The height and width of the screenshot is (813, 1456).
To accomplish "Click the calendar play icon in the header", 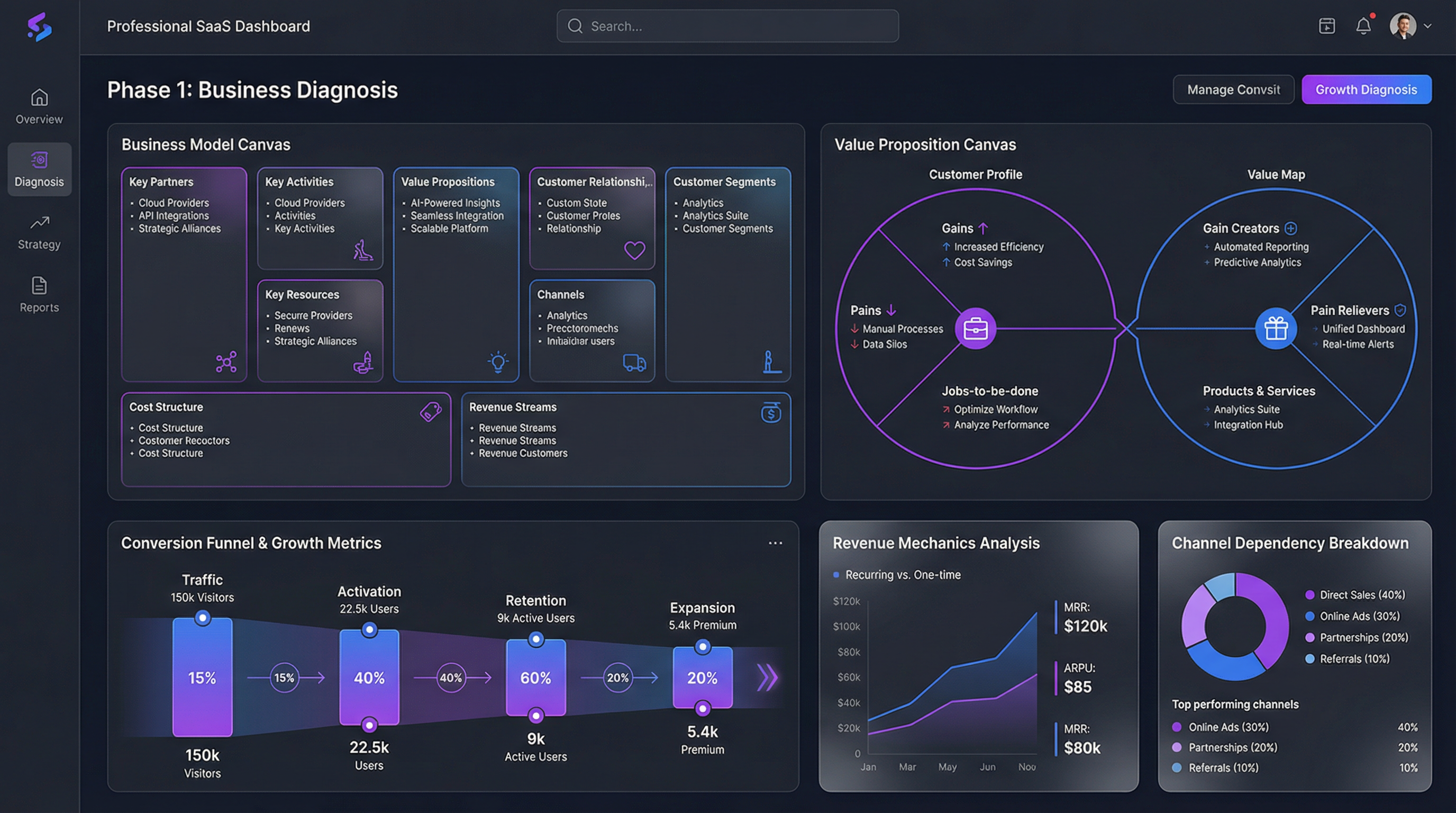I will pos(1326,26).
